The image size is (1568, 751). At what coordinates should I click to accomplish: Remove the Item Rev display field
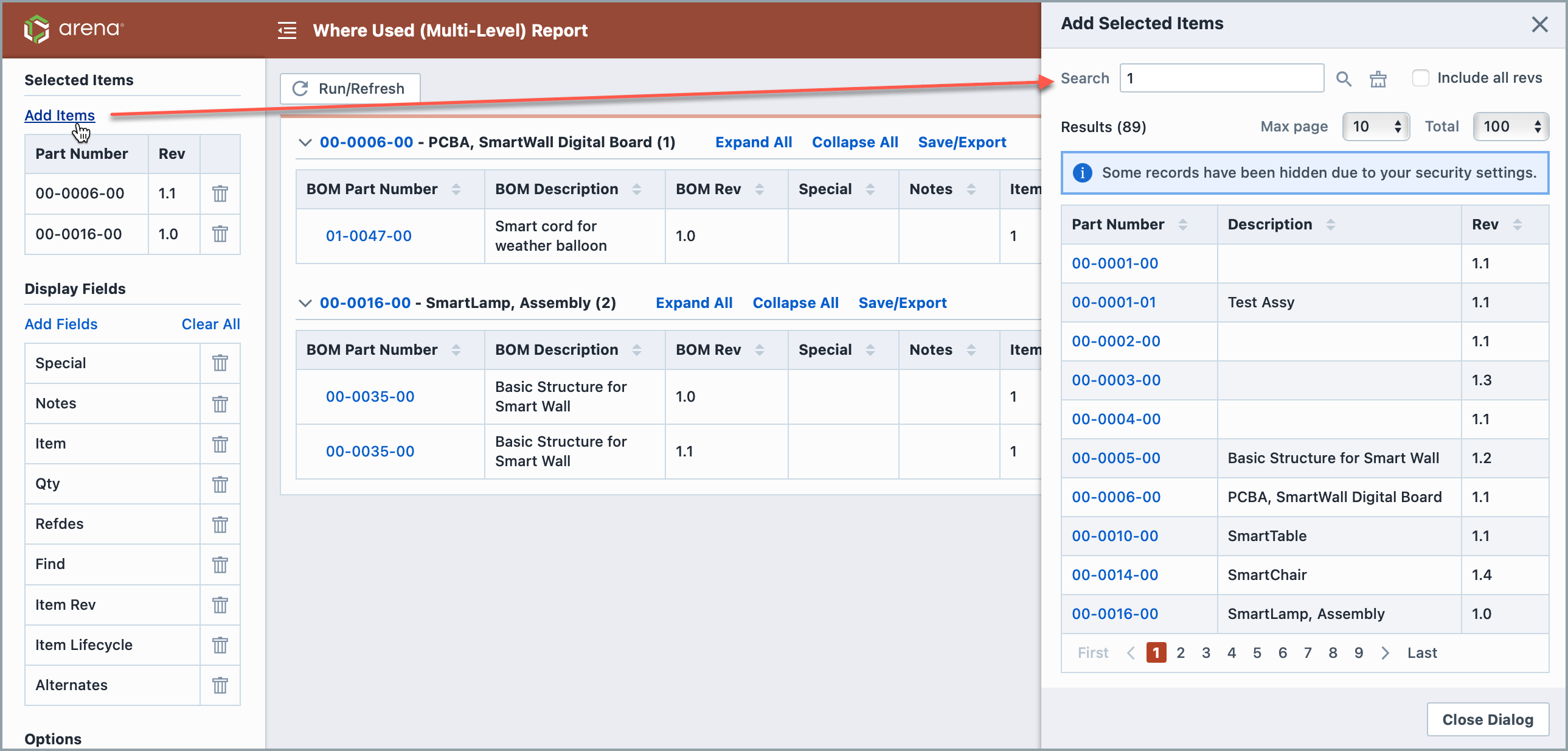(220, 605)
